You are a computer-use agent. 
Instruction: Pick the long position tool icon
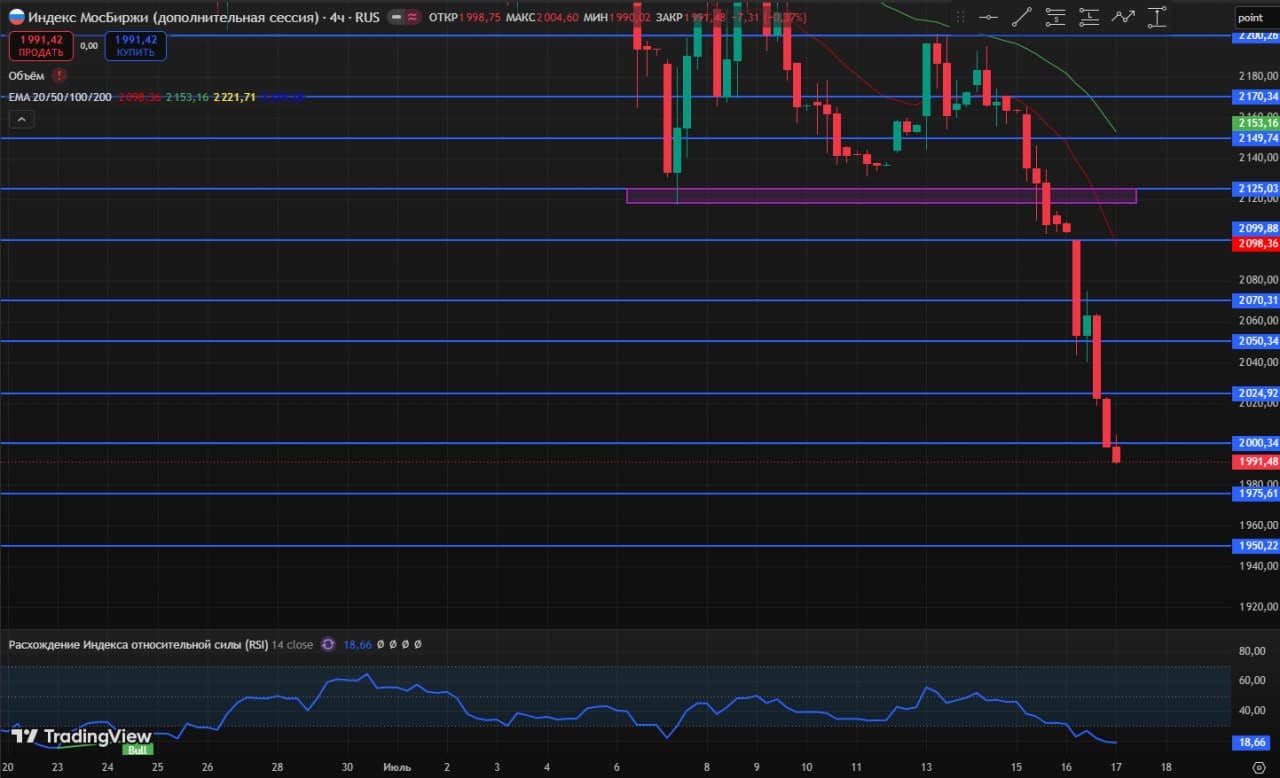[1090, 16]
